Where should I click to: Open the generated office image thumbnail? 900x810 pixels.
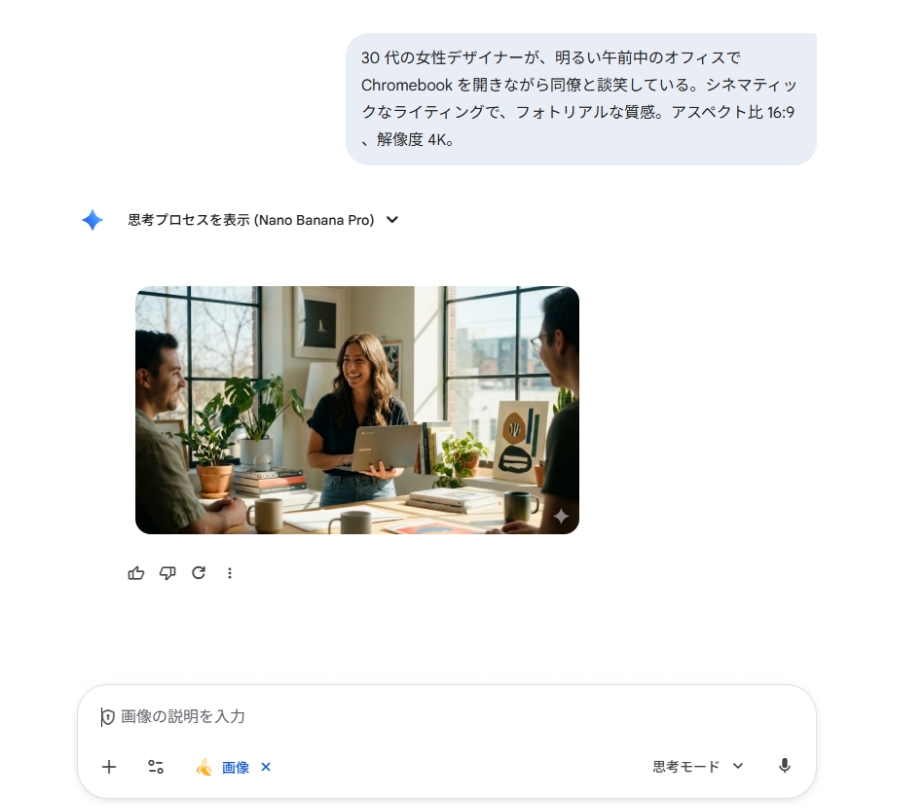tap(357, 410)
